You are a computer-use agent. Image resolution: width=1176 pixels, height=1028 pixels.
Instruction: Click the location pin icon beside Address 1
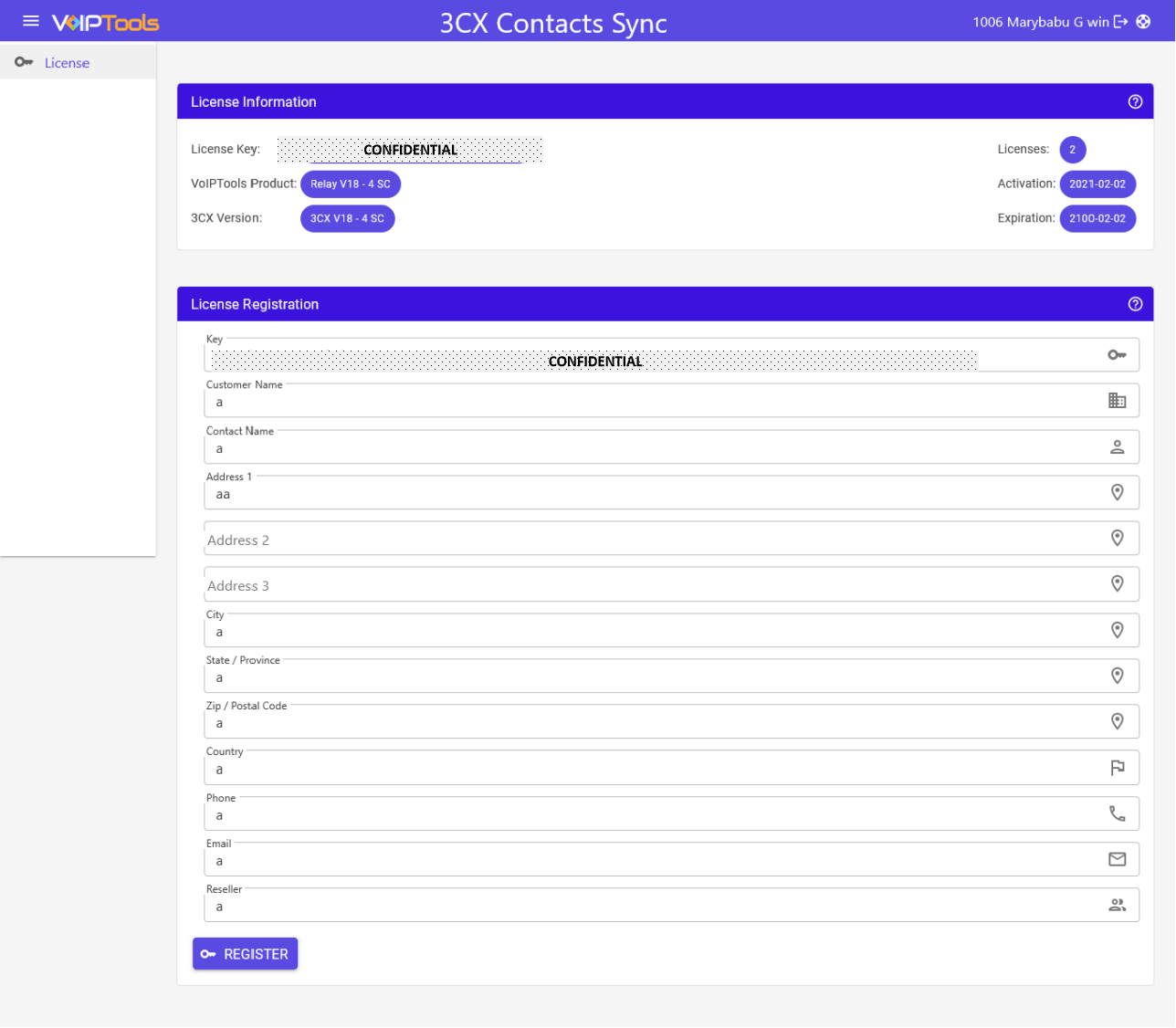pos(1118,492)
